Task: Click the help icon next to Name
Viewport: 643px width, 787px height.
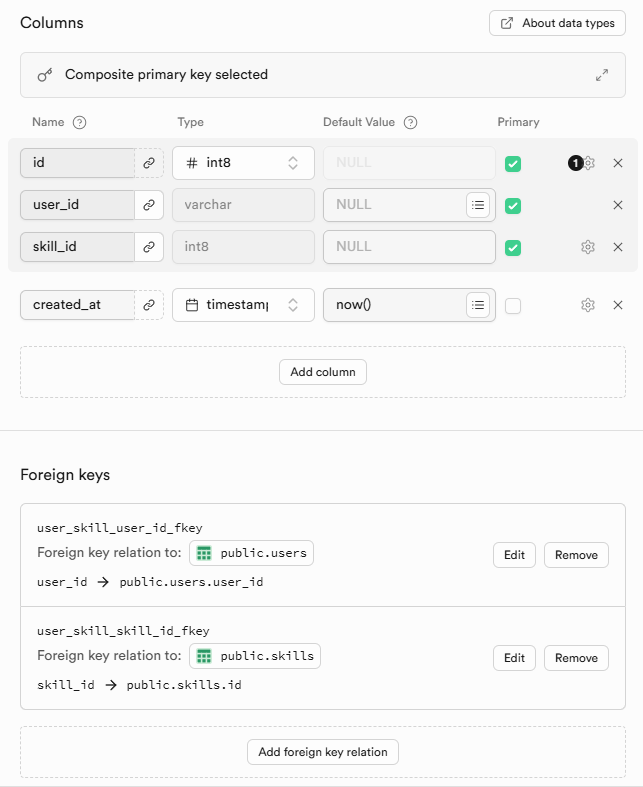Action: point(80,122)
